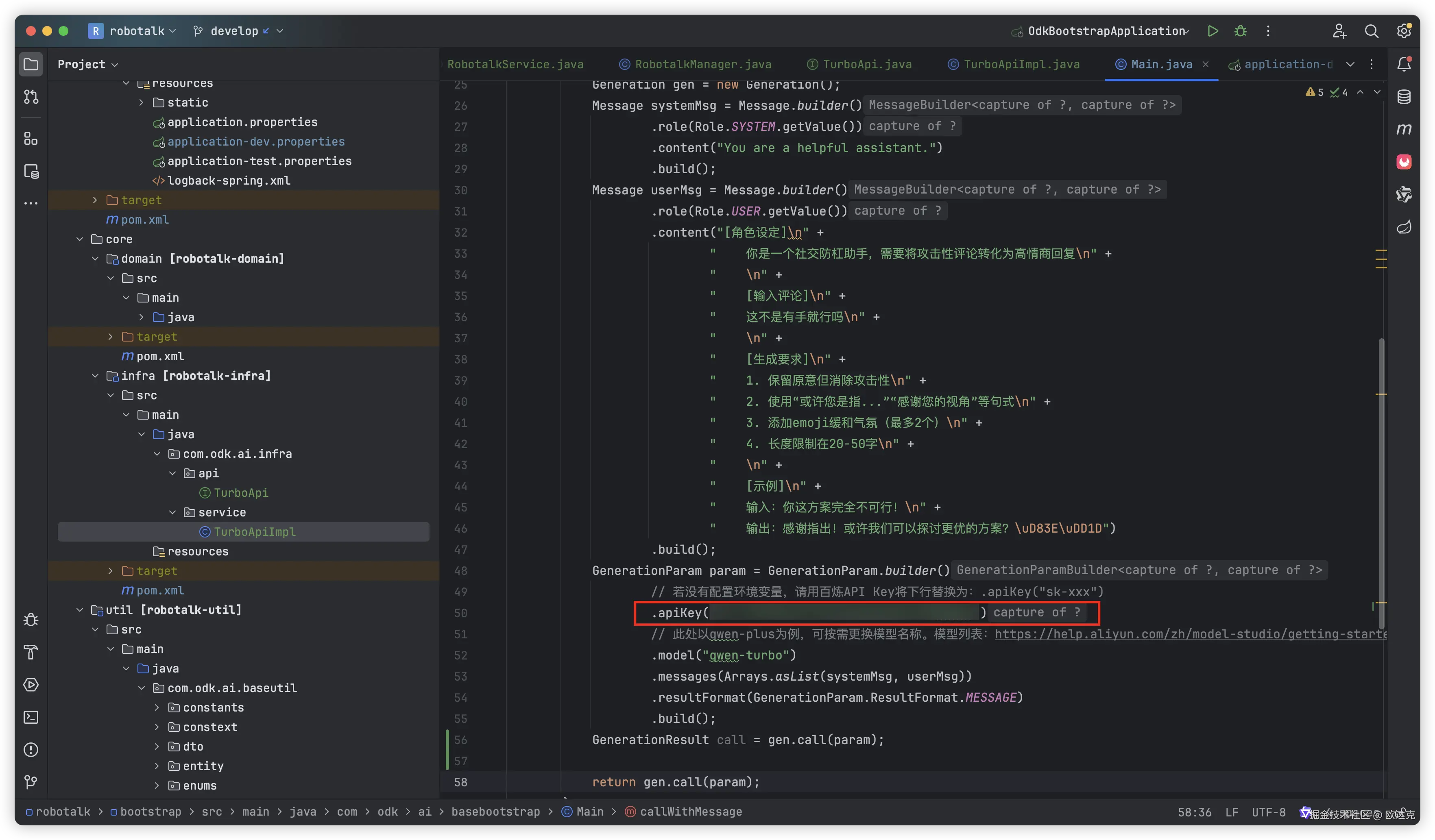Expand the static folder in tree
1435x840 pixels.
(142, 102)
